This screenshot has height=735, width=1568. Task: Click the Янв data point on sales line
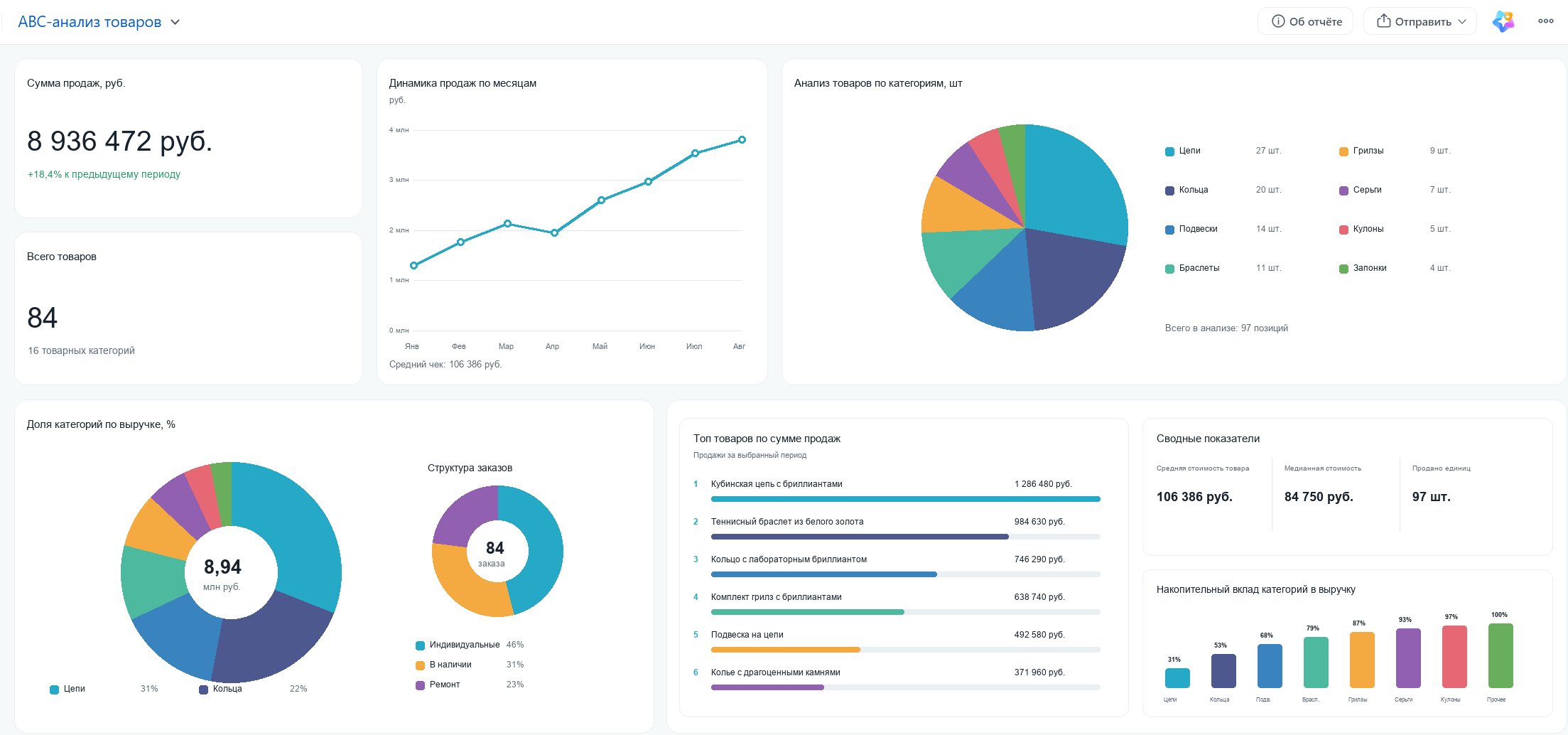coord(413,266)
